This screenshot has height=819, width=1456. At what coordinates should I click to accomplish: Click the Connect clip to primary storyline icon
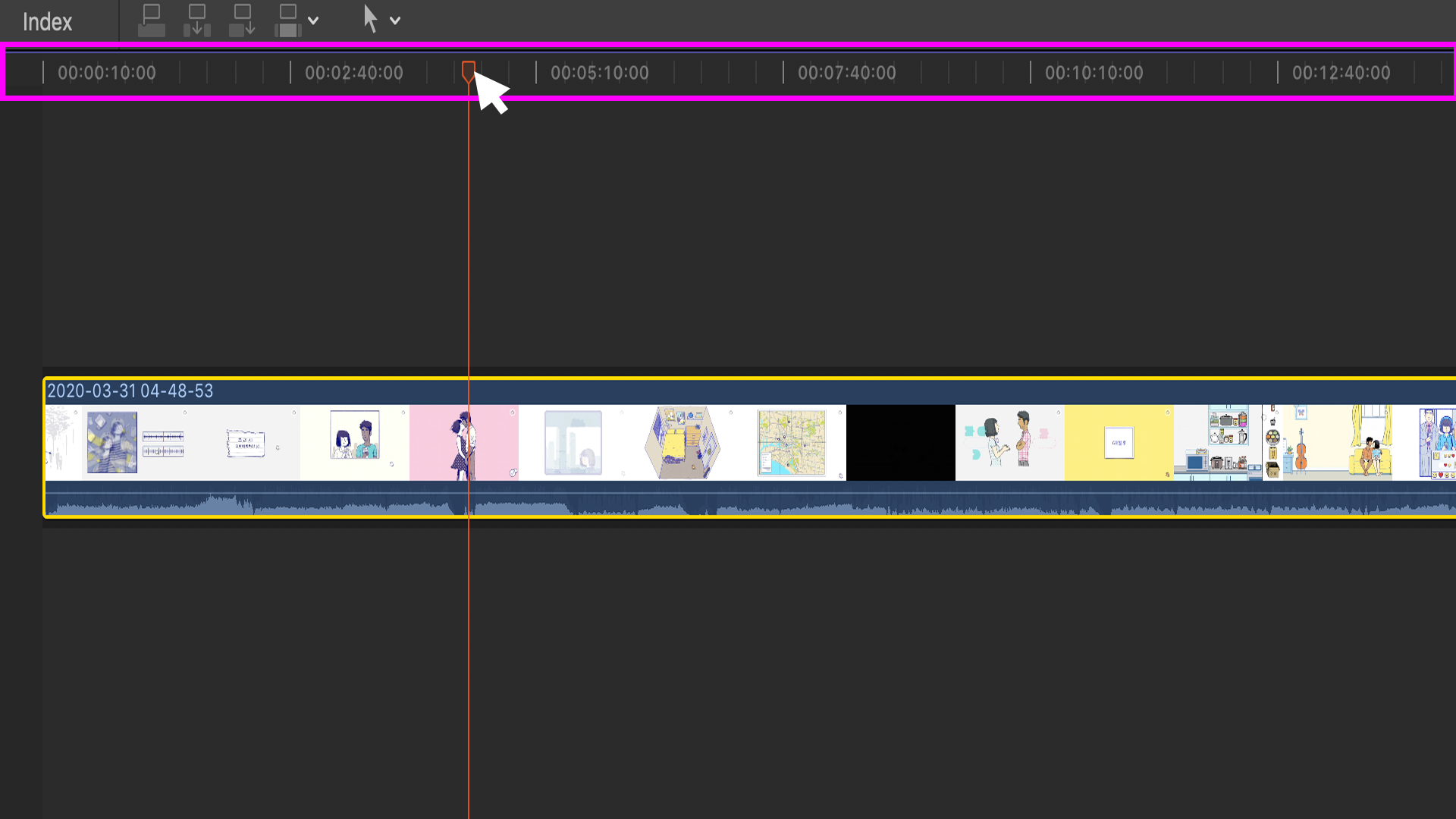click(x=152, y=20)
